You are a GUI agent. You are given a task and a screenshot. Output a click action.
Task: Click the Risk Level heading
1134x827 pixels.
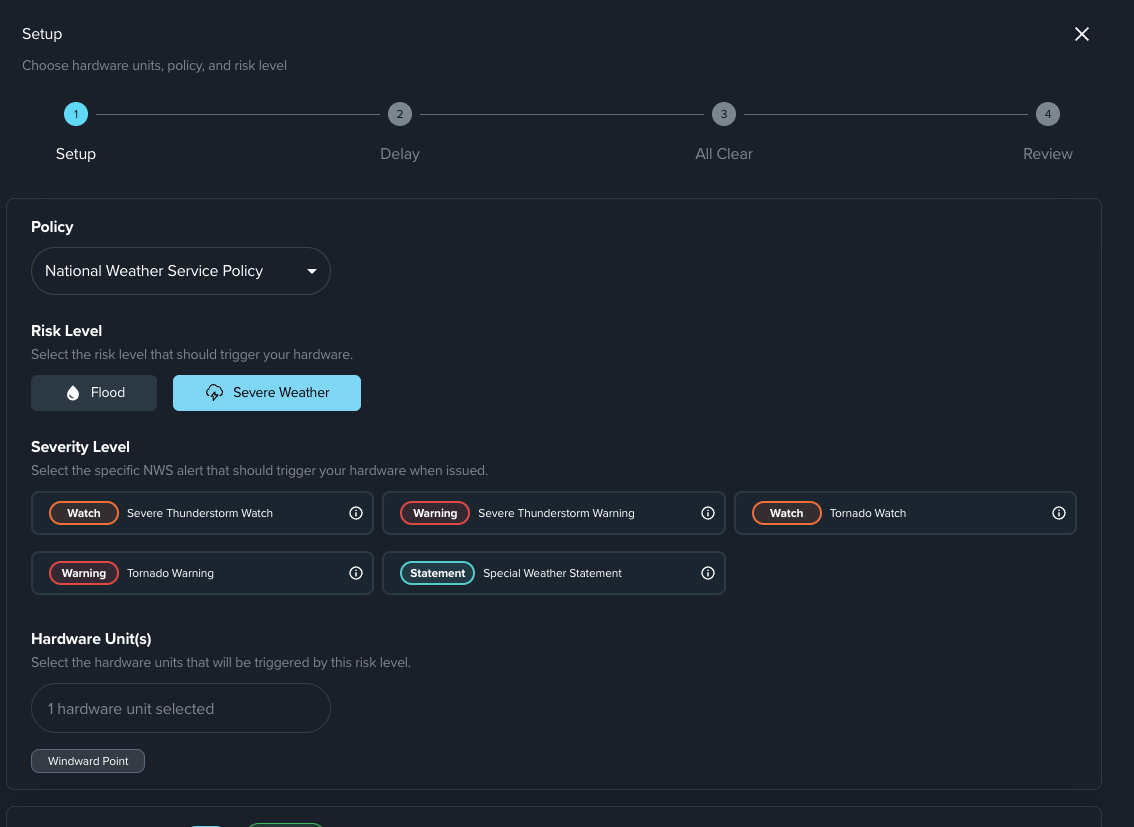click(x=67, y=331)
